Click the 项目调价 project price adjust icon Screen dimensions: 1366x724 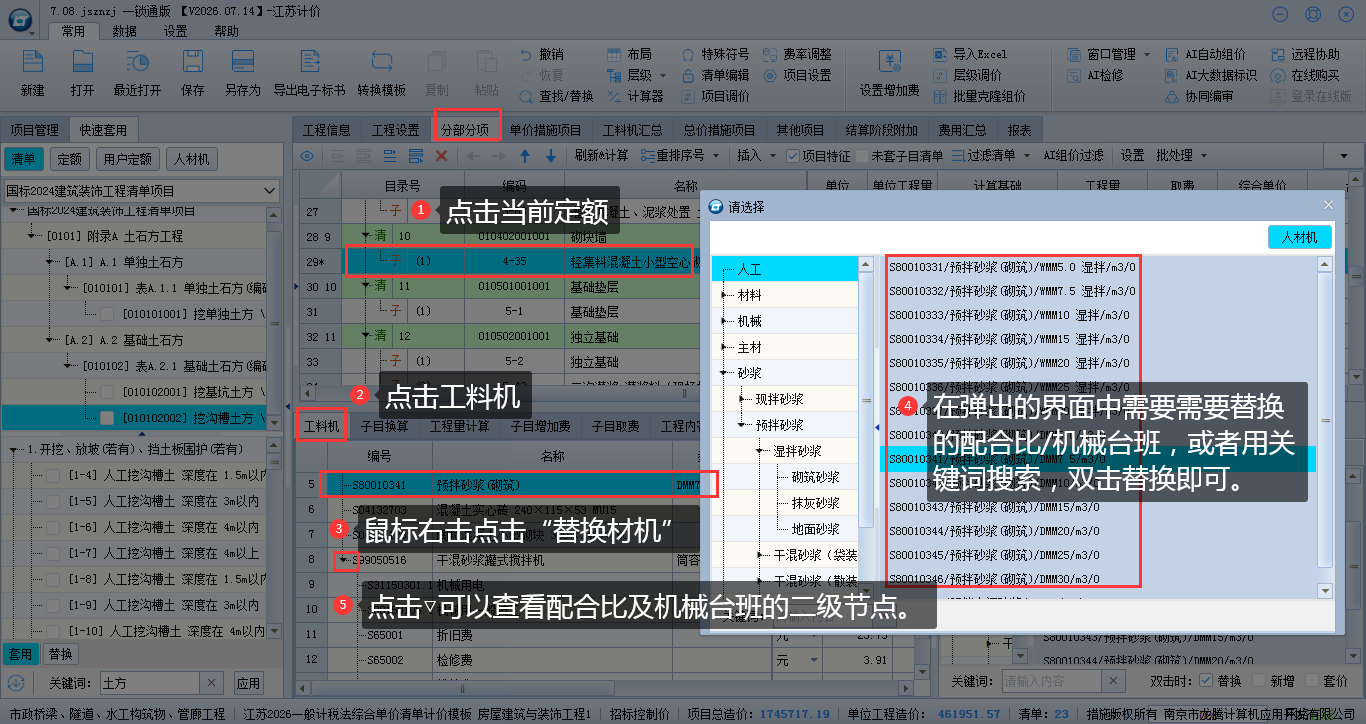tap(688, 96)
